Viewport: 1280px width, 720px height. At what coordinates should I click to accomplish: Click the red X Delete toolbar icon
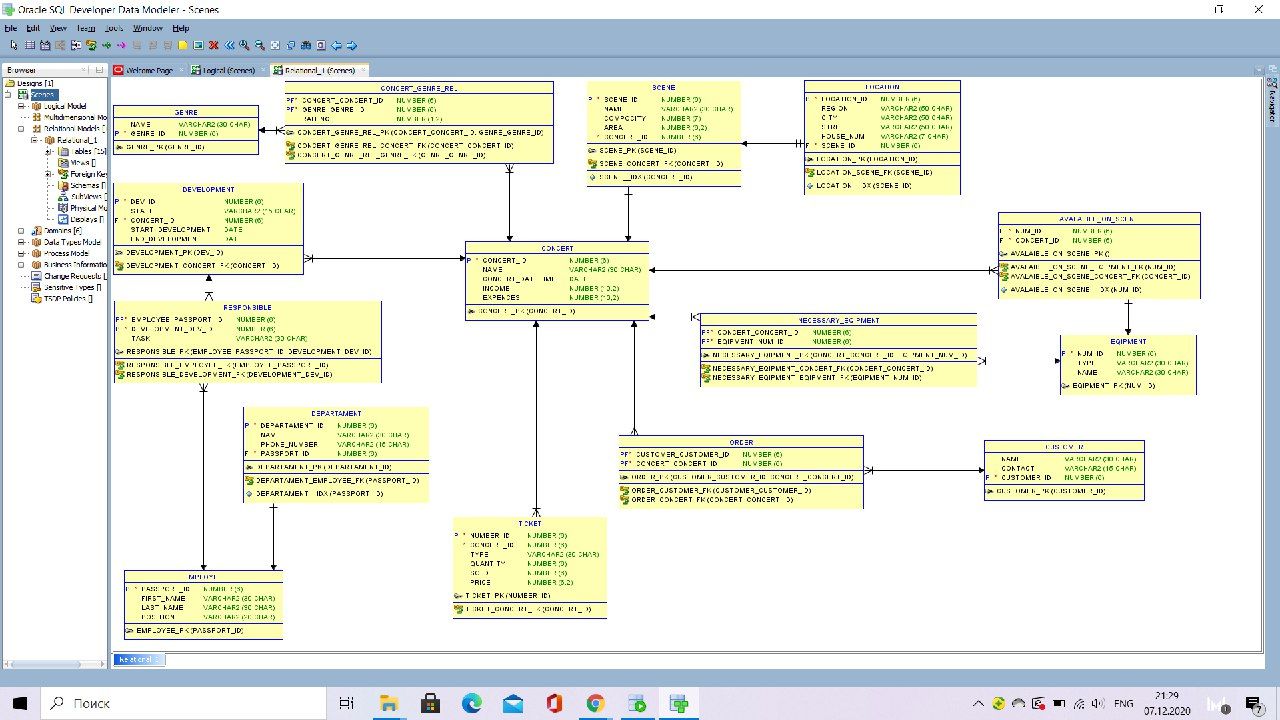click(x=213, y=45)
